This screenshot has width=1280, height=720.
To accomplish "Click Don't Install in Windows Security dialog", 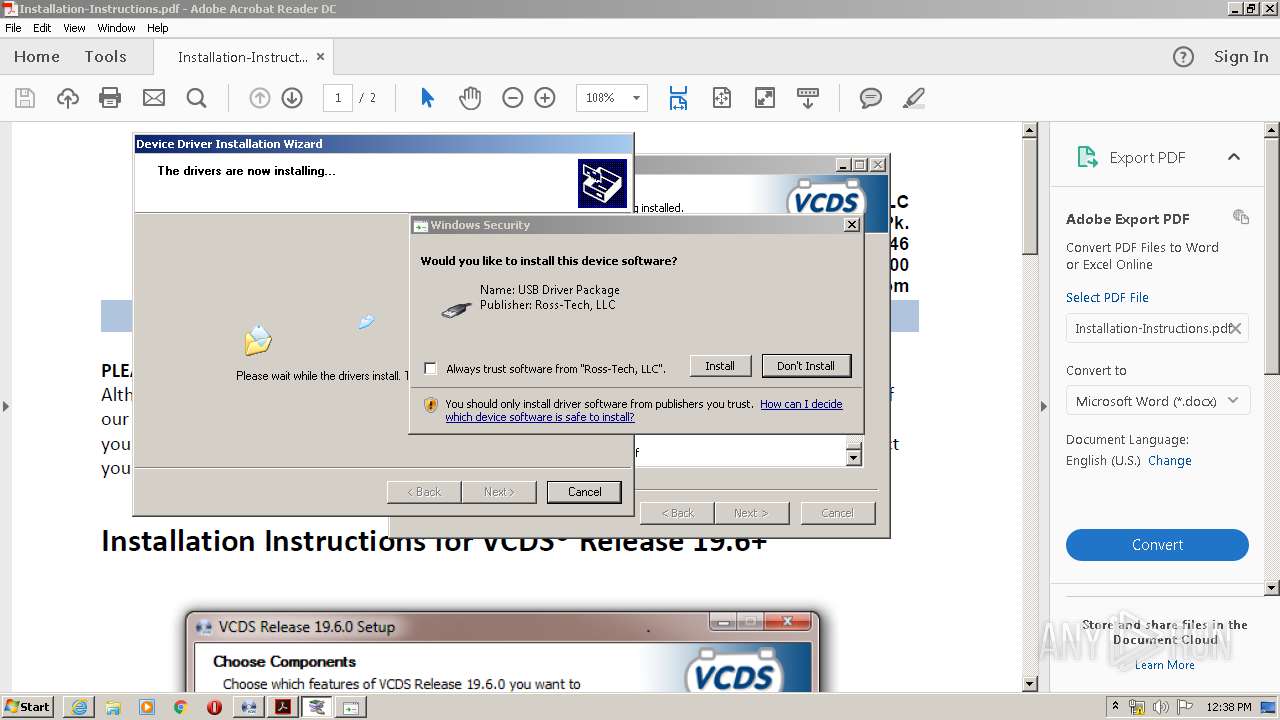I will click(x=806, y=366).
